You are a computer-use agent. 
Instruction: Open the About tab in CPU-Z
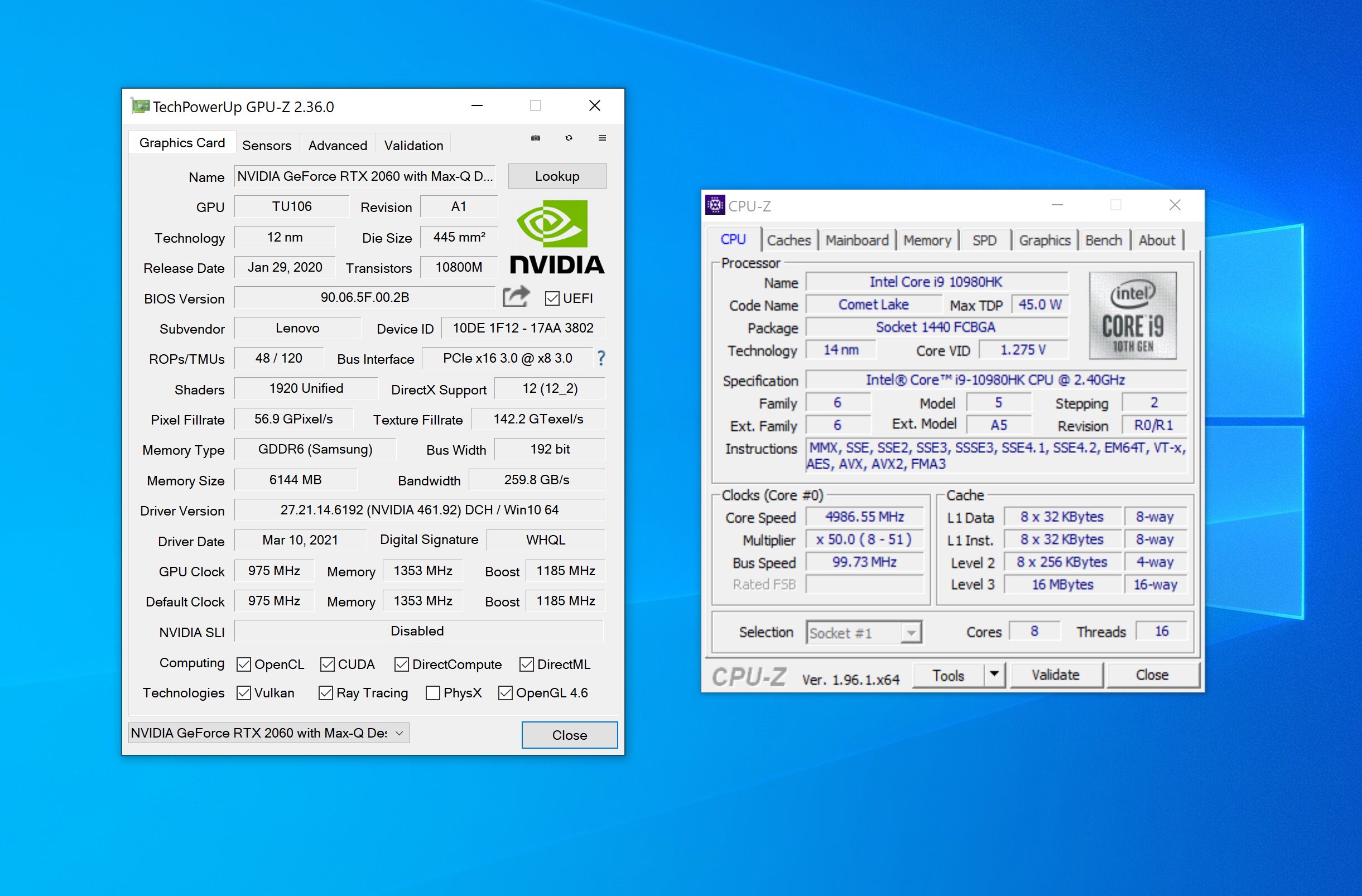[x=1157, y=240]
